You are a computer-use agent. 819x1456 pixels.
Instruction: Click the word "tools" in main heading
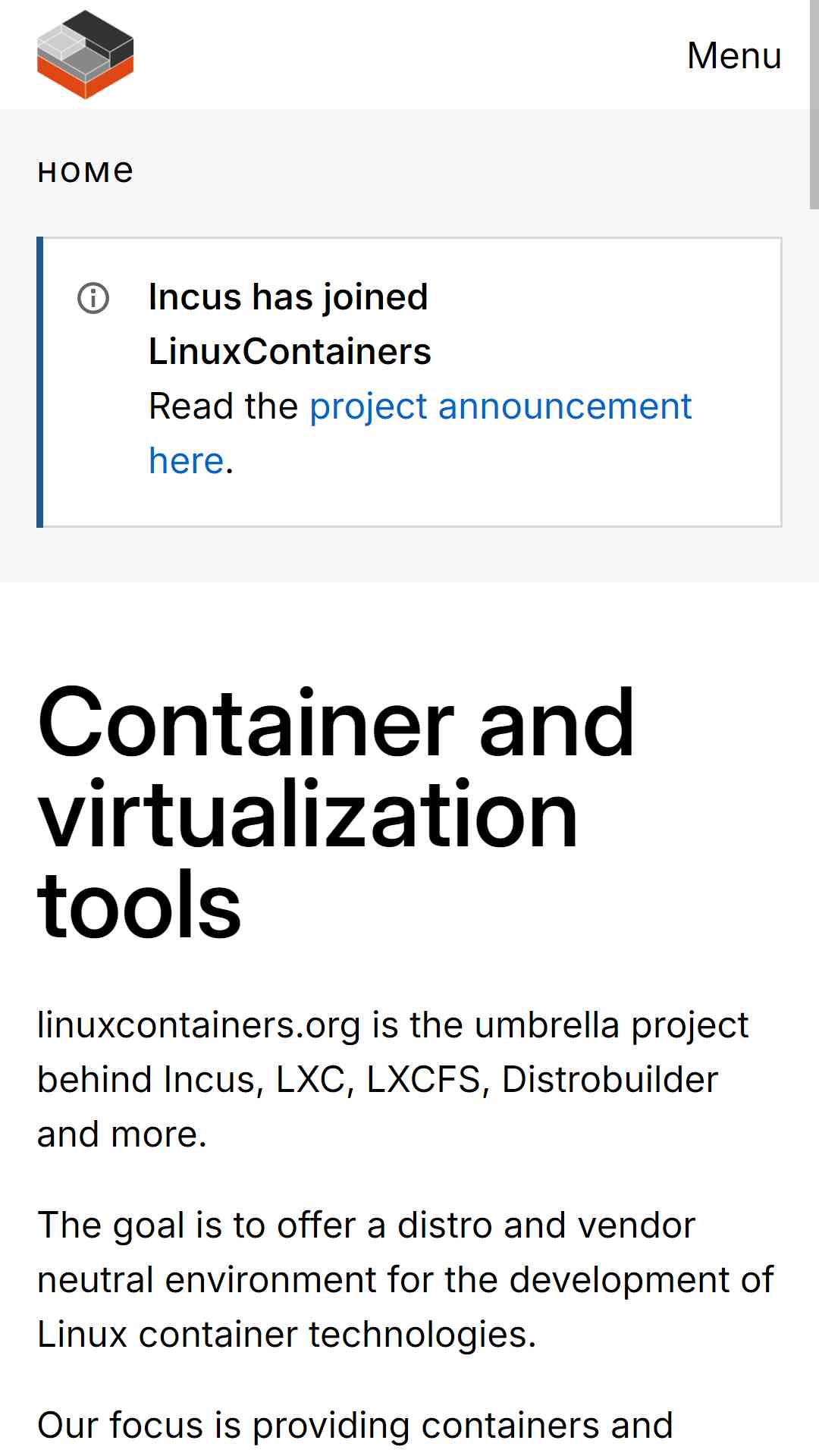click(x=140, y=905)
